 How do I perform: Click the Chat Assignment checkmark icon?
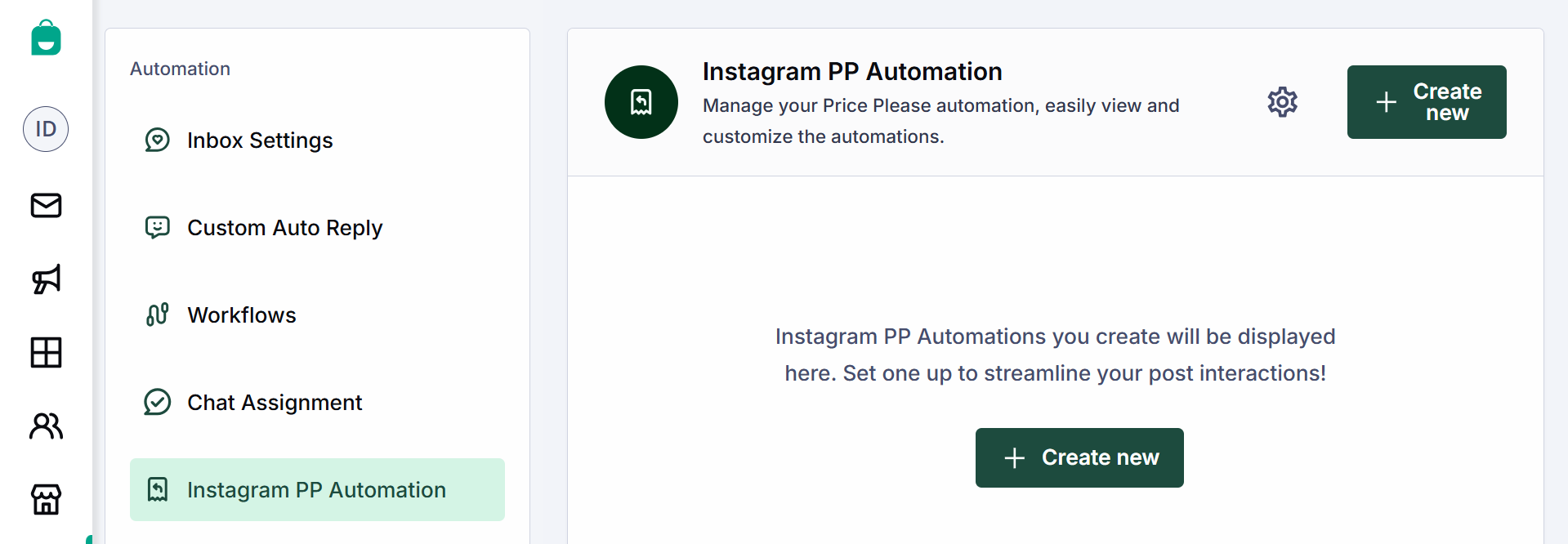click(157, 402)
